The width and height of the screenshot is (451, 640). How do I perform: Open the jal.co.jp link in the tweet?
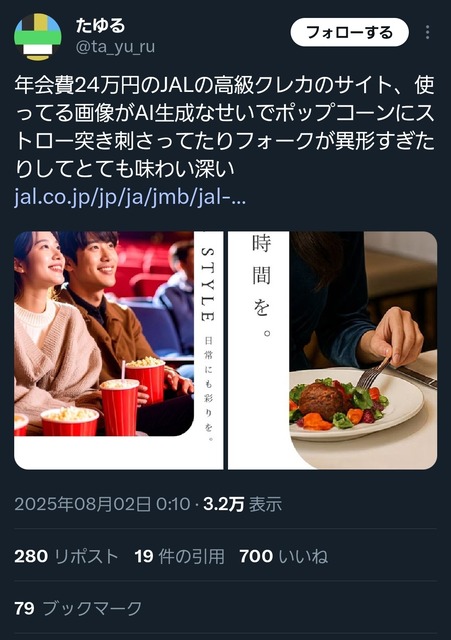[x=130, y=197]
